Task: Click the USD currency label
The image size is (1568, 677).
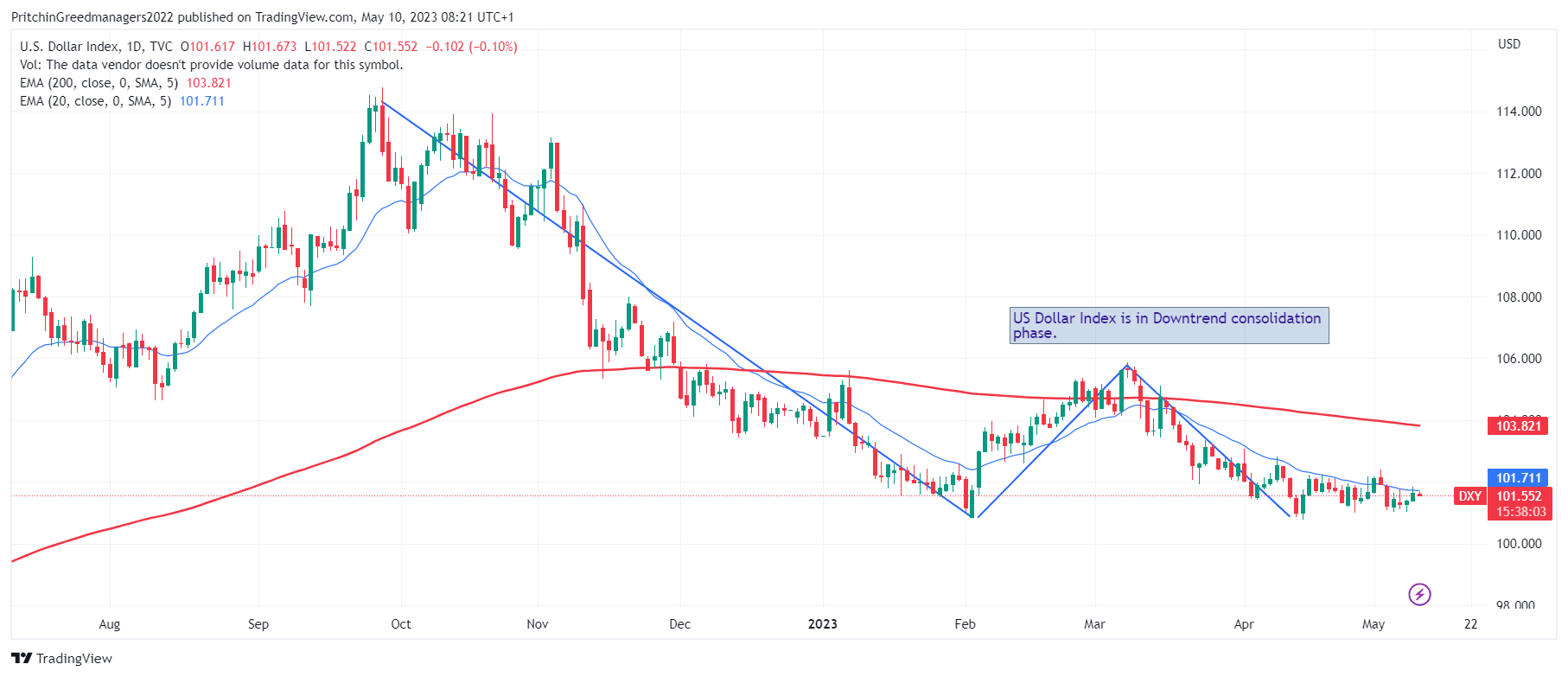Action: pos(1509,44)
